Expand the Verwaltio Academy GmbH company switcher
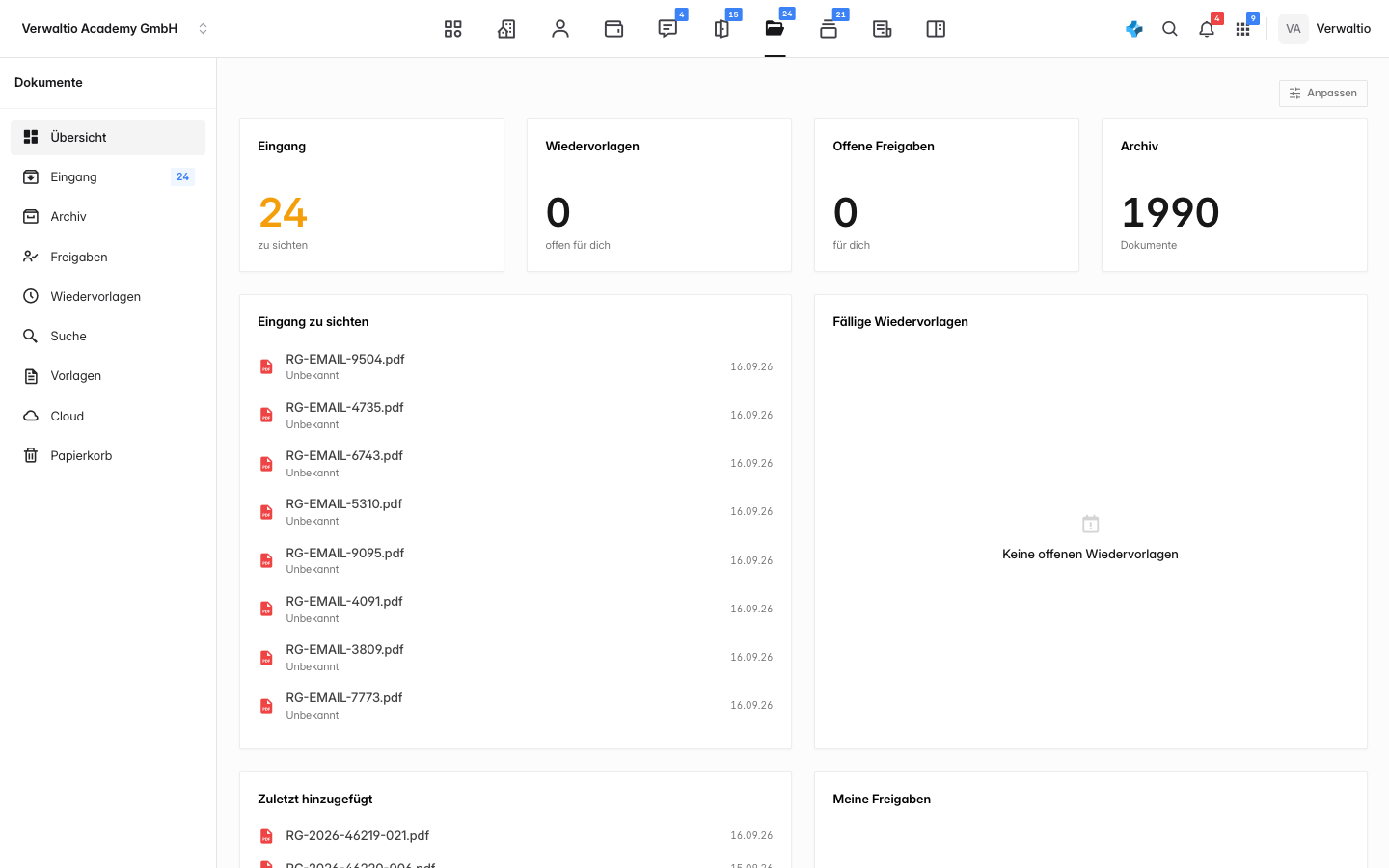This screenshot has height=868, width=1389. point(115,29)
